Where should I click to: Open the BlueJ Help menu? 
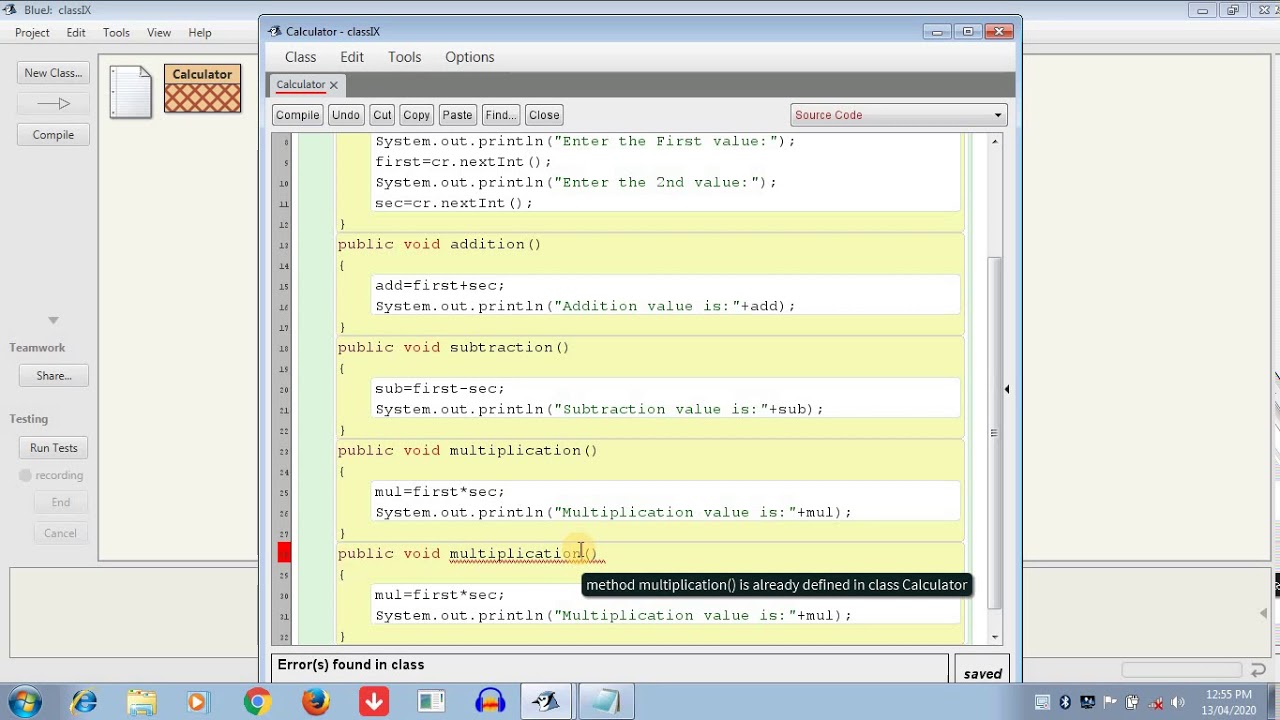point(200,33)
